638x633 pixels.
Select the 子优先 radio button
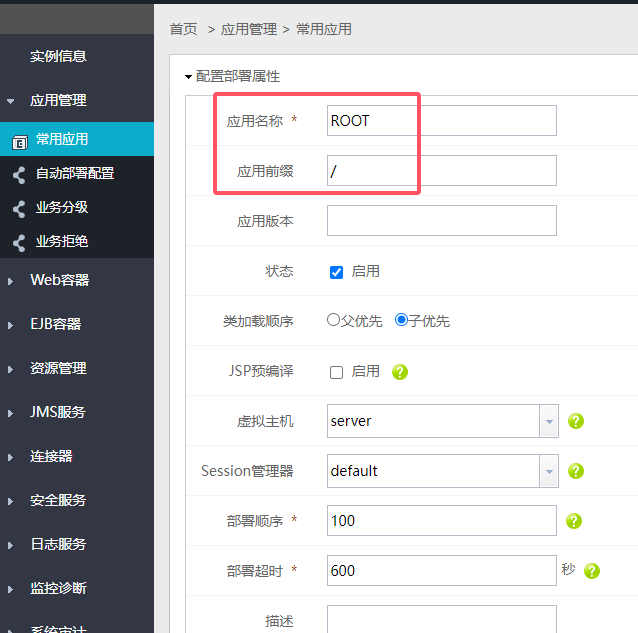401,320
